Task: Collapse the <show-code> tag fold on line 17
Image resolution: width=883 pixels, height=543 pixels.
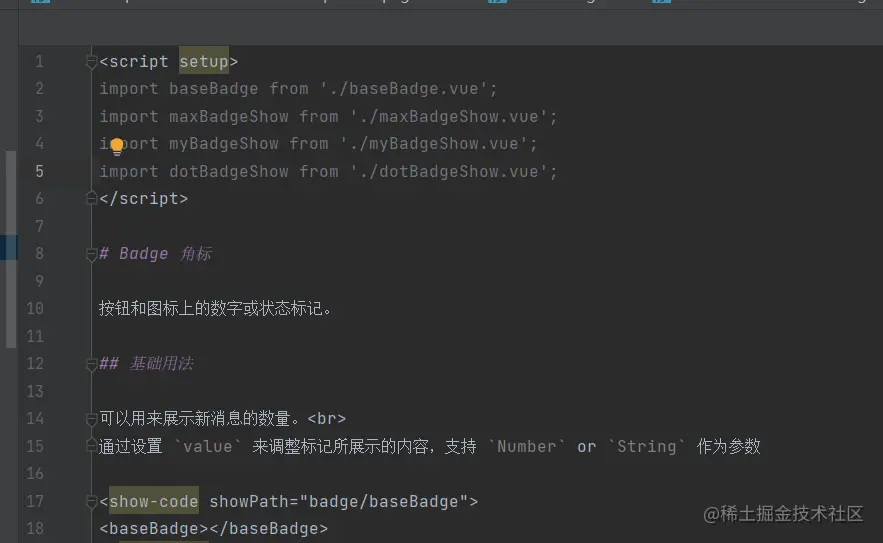Action: (91, 501)
